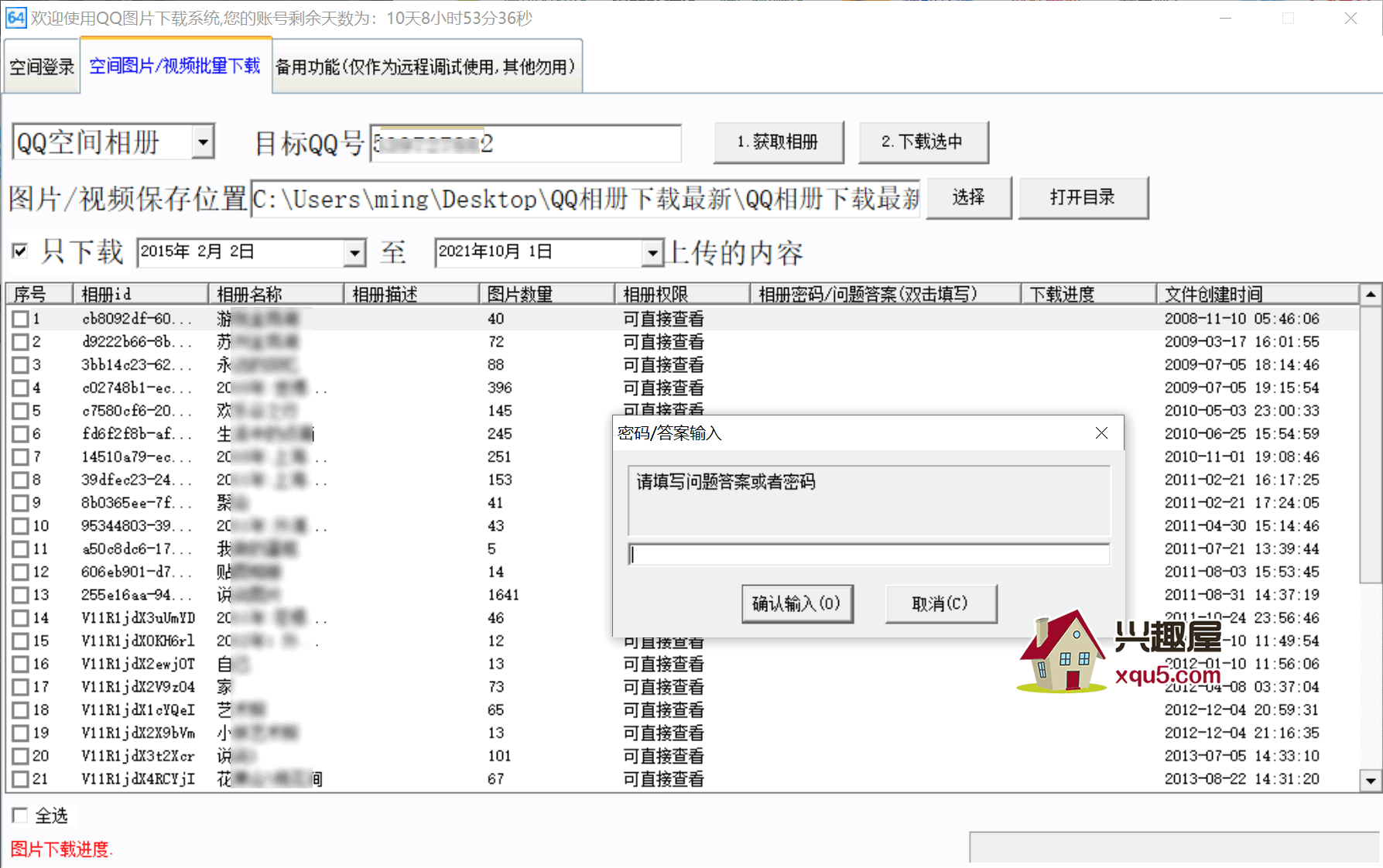This screenshot has height=868, width=1383.
Task: Click picture count 396
Action: click(500, 388)
